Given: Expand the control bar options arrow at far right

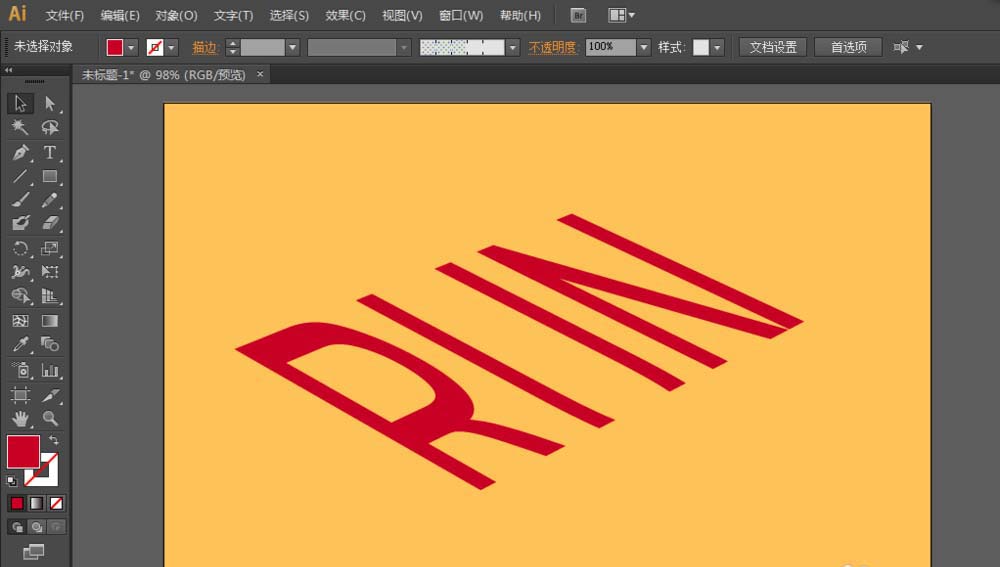Looking at the screenshot, I should point(919,47).
